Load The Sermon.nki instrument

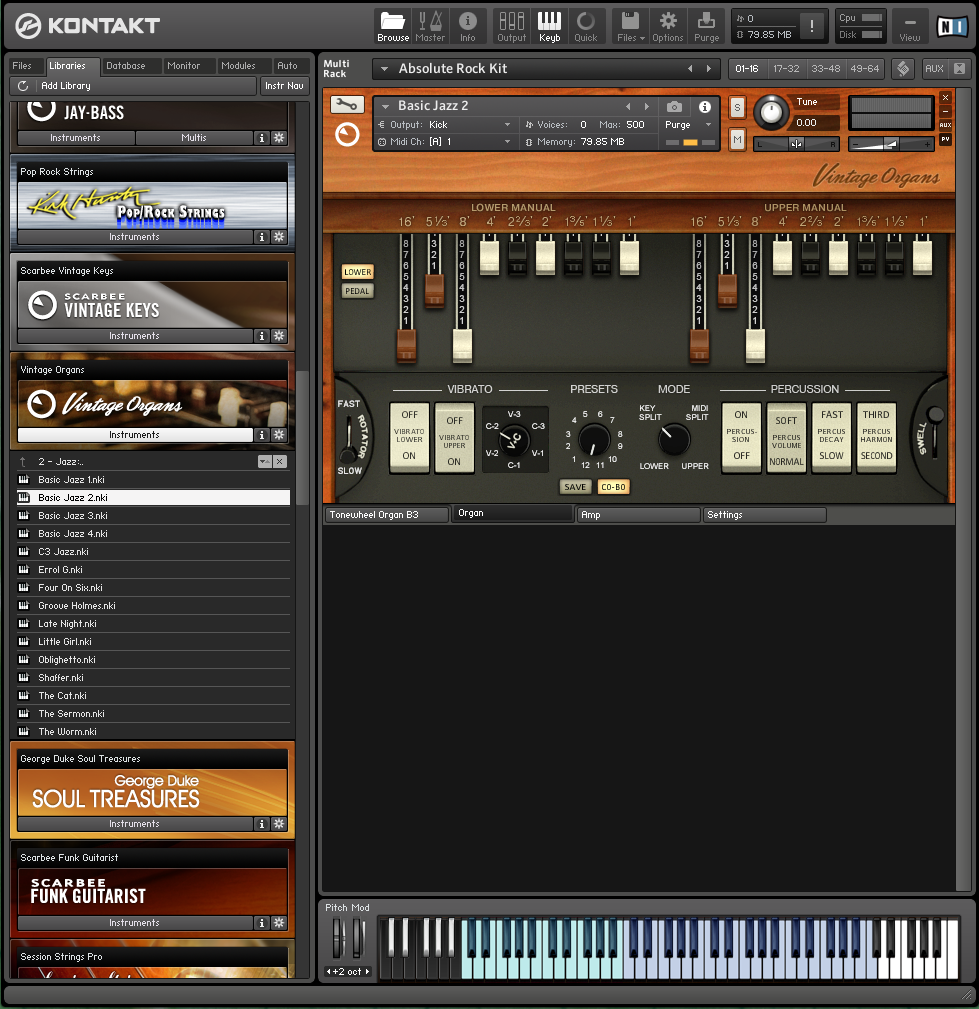[x=153, y=714]
